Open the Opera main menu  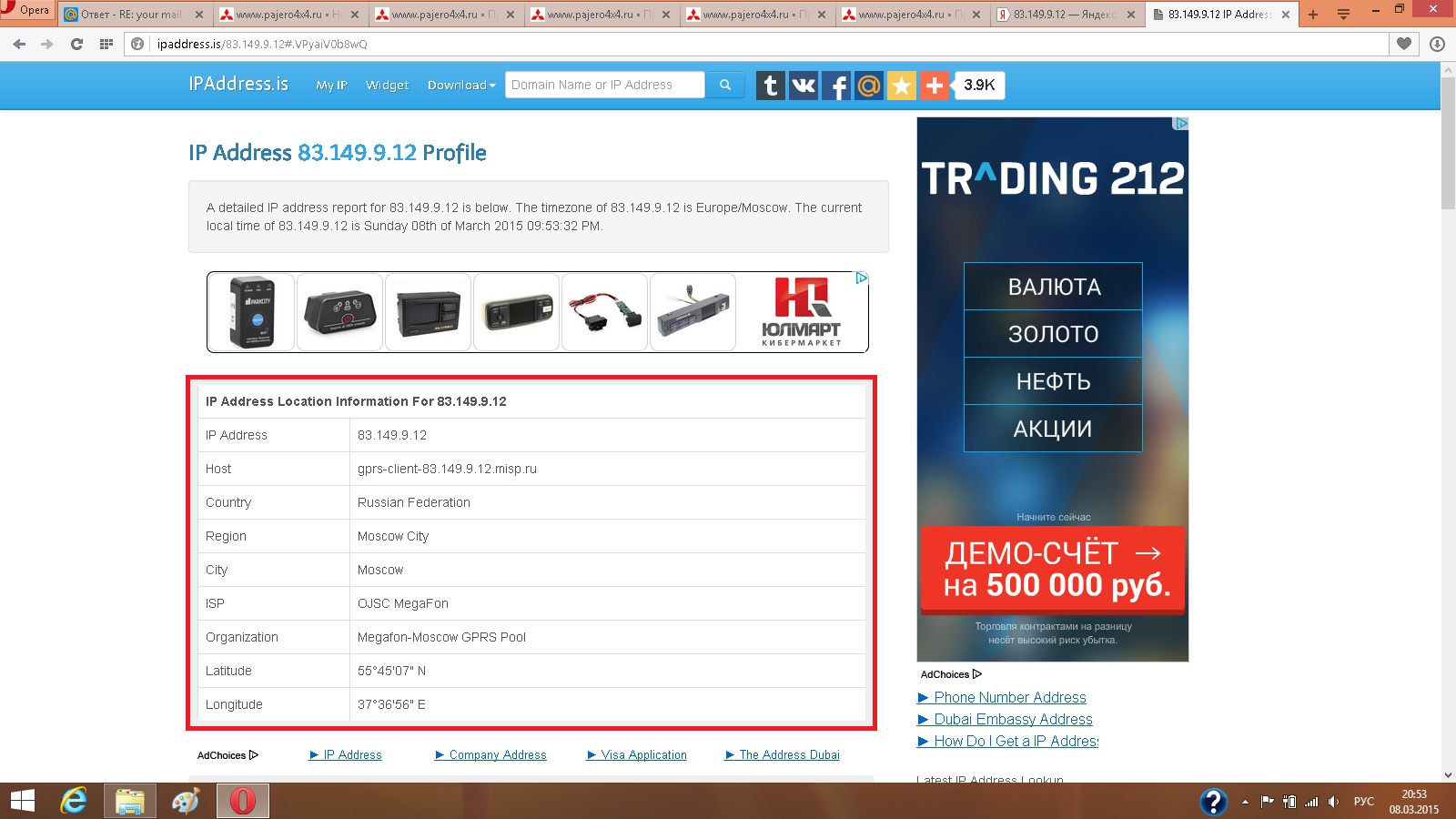[x=27, y=11]
